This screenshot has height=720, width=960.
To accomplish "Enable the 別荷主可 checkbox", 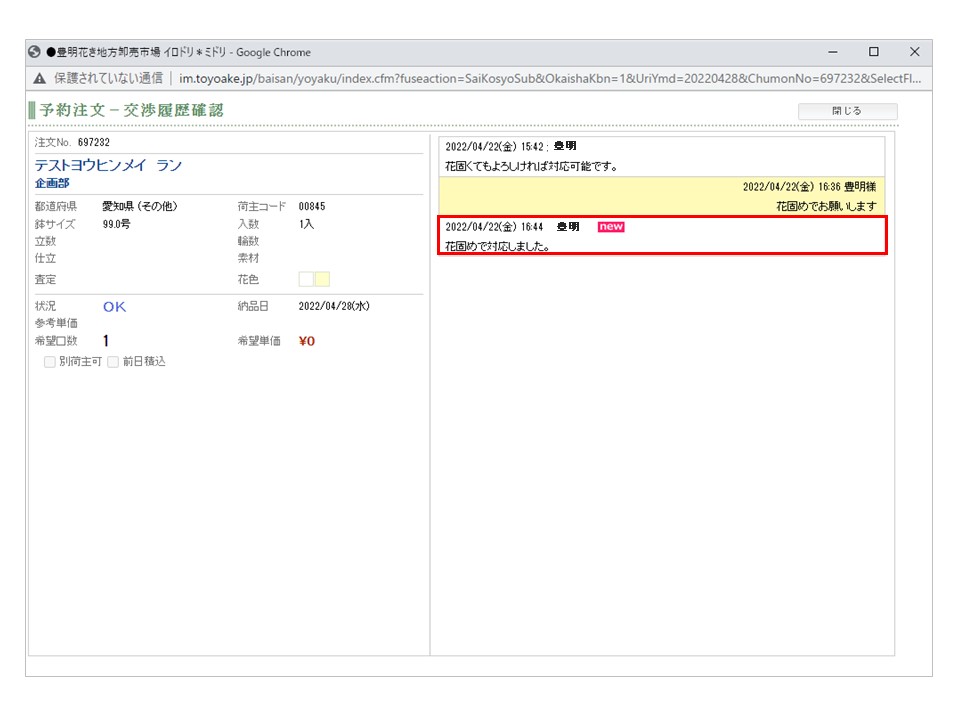I will point(50,362).
